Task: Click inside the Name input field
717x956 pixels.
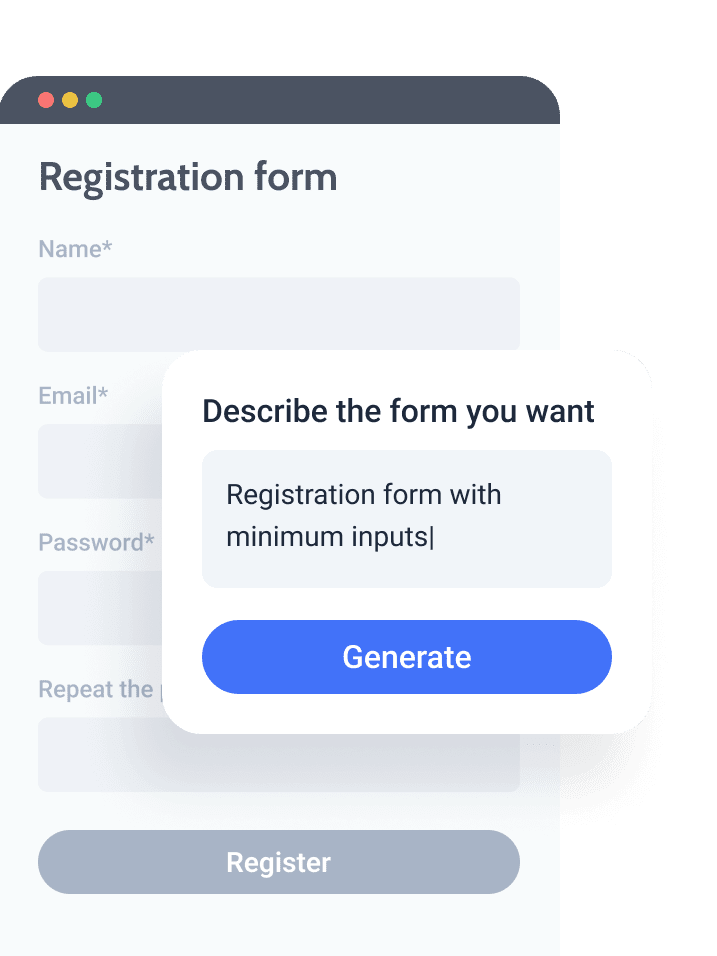Action: tap(278, 314)
